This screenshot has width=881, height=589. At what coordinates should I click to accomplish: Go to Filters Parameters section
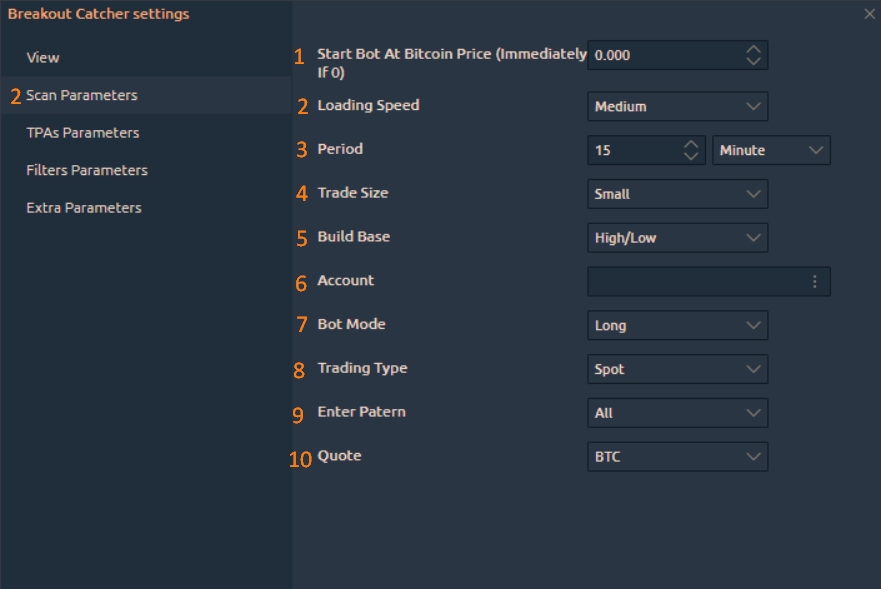click(x=87, y=170)
